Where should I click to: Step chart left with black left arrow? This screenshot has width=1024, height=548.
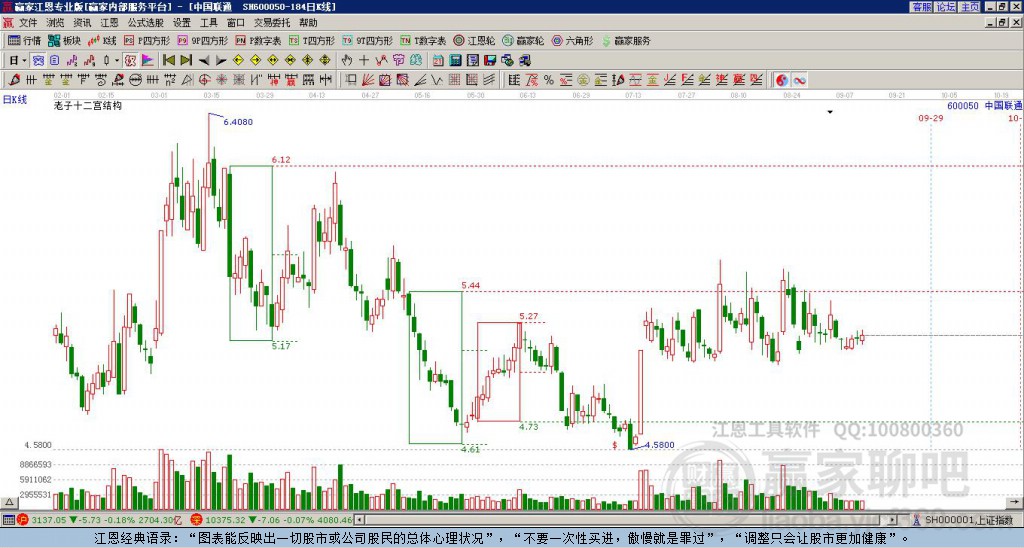tap(204, 61)
